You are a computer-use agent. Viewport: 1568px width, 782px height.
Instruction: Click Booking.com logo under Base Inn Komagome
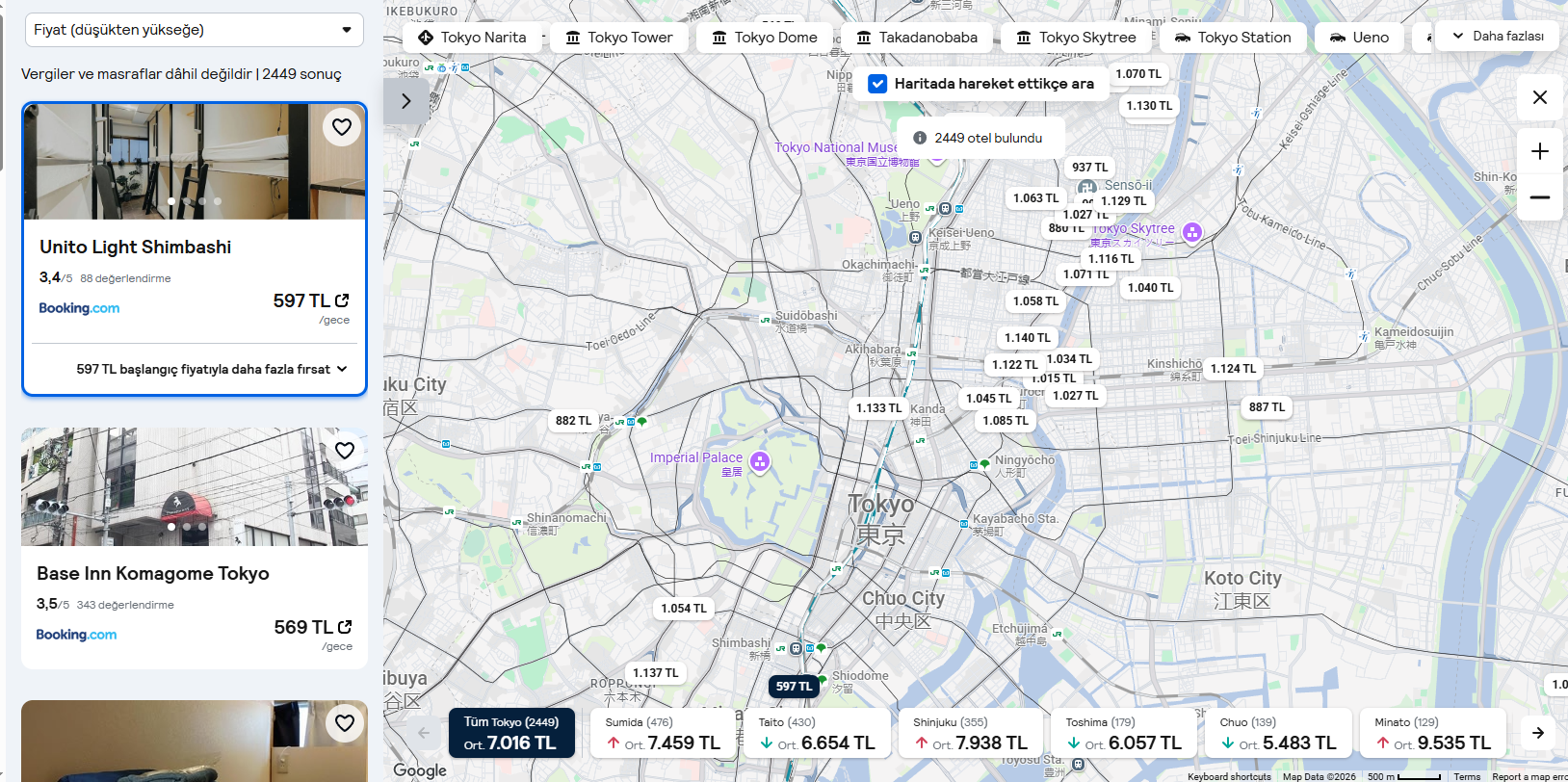coord(76,635)
